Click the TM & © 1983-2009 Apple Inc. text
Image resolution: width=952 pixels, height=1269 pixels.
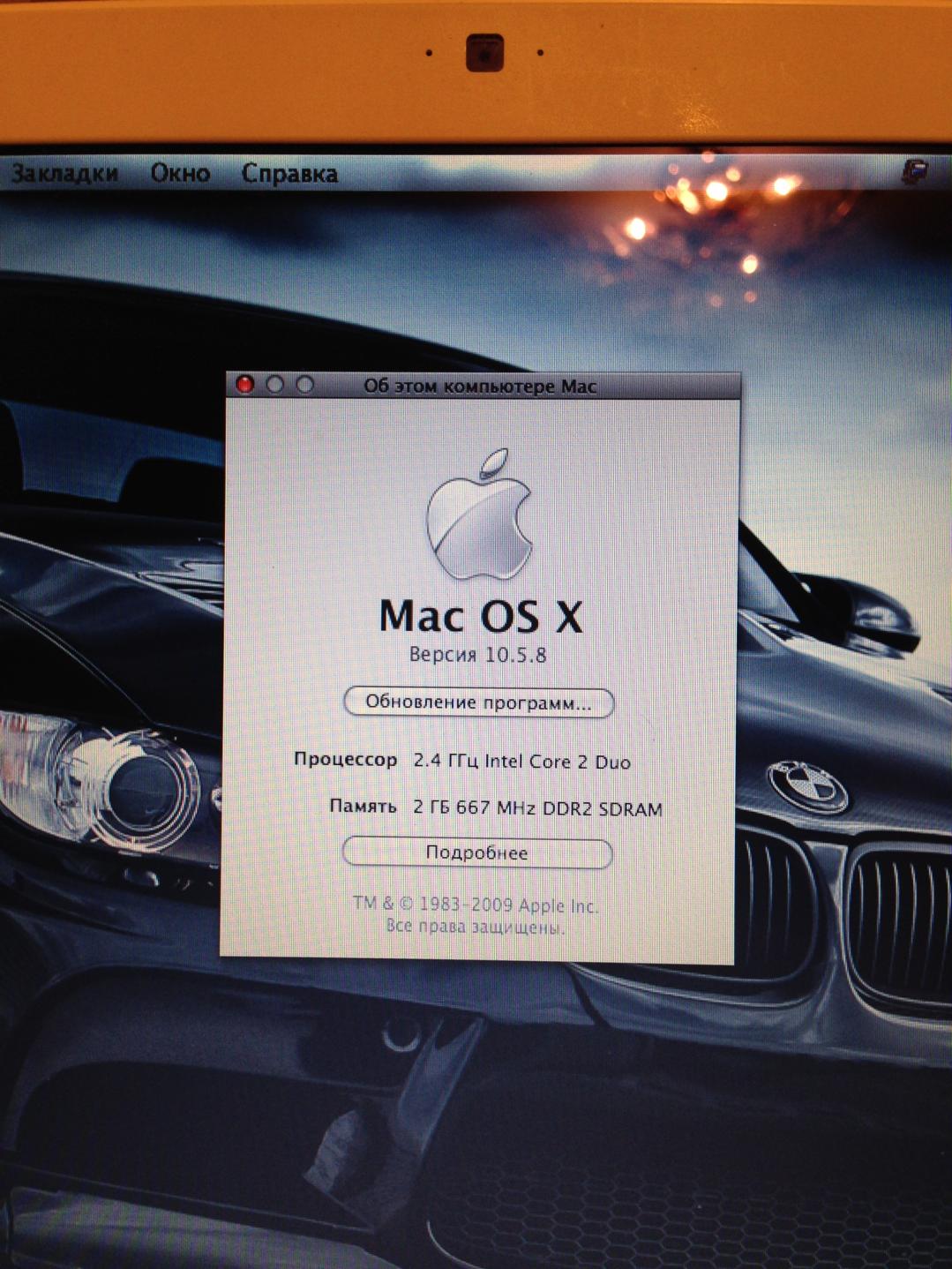point(476,905)
